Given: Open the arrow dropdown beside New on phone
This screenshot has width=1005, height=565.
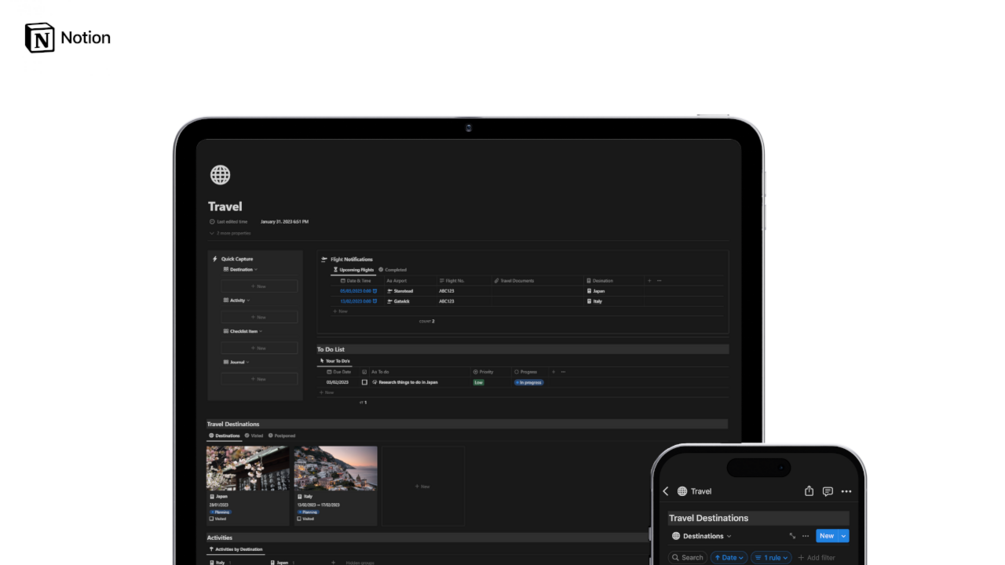Looking at the screenshot, I should tap(844, 536).
